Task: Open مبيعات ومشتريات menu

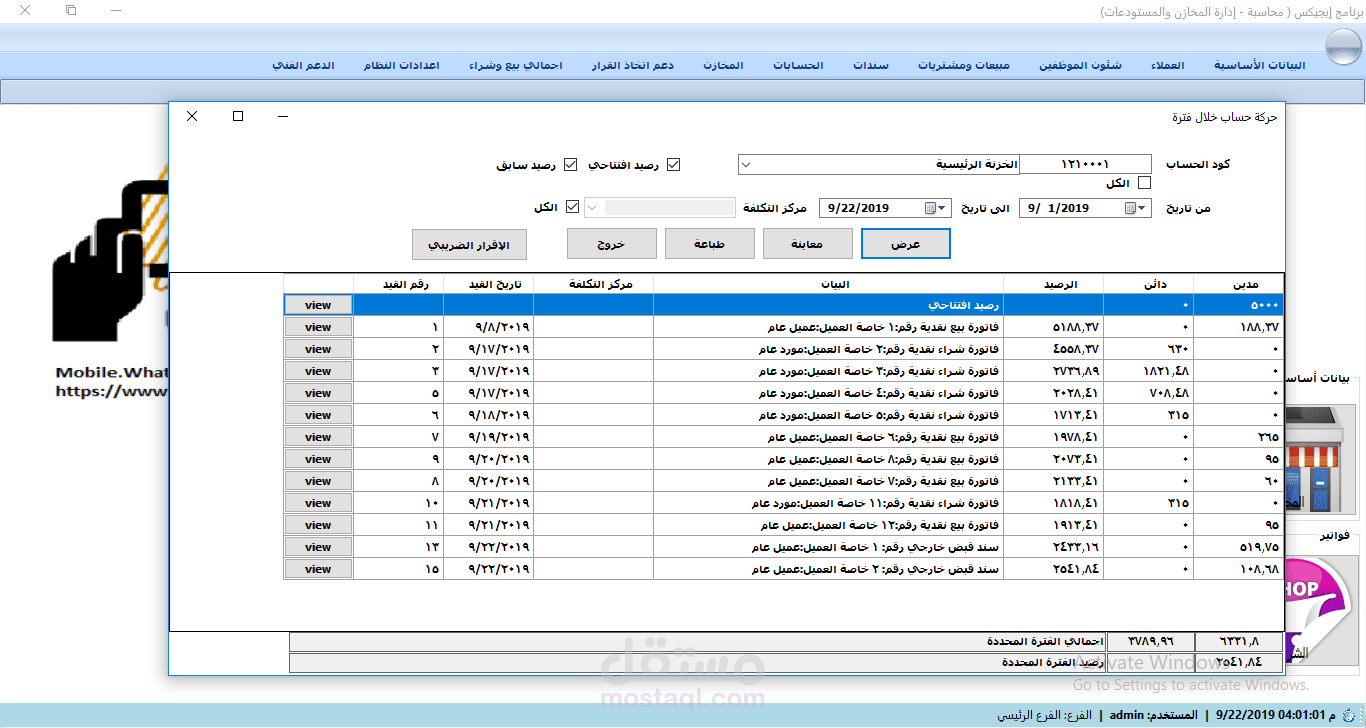Action: tap(964, 65)
